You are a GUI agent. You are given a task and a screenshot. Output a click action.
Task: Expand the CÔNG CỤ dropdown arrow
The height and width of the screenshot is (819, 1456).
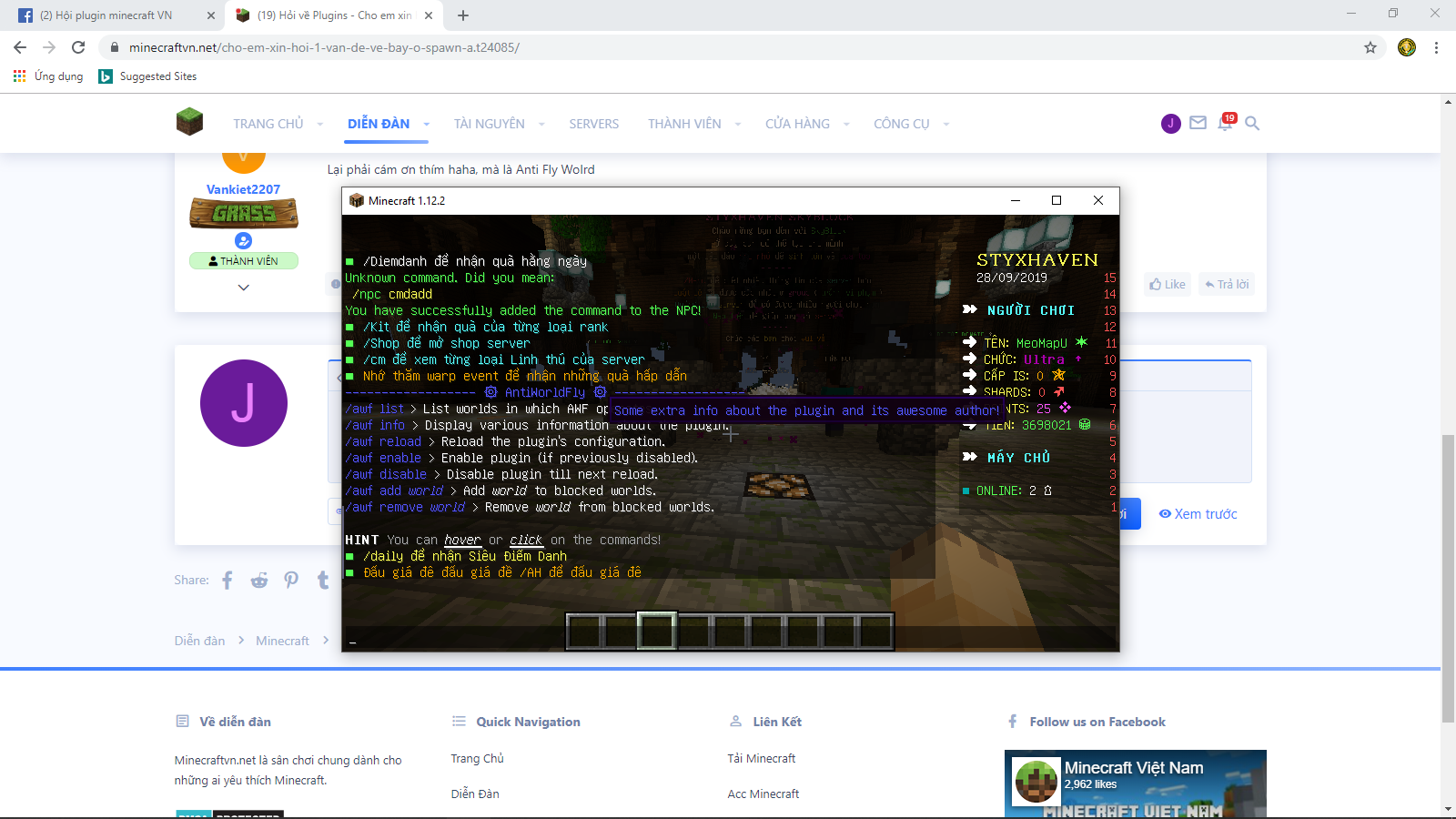(x=945, y=125)
